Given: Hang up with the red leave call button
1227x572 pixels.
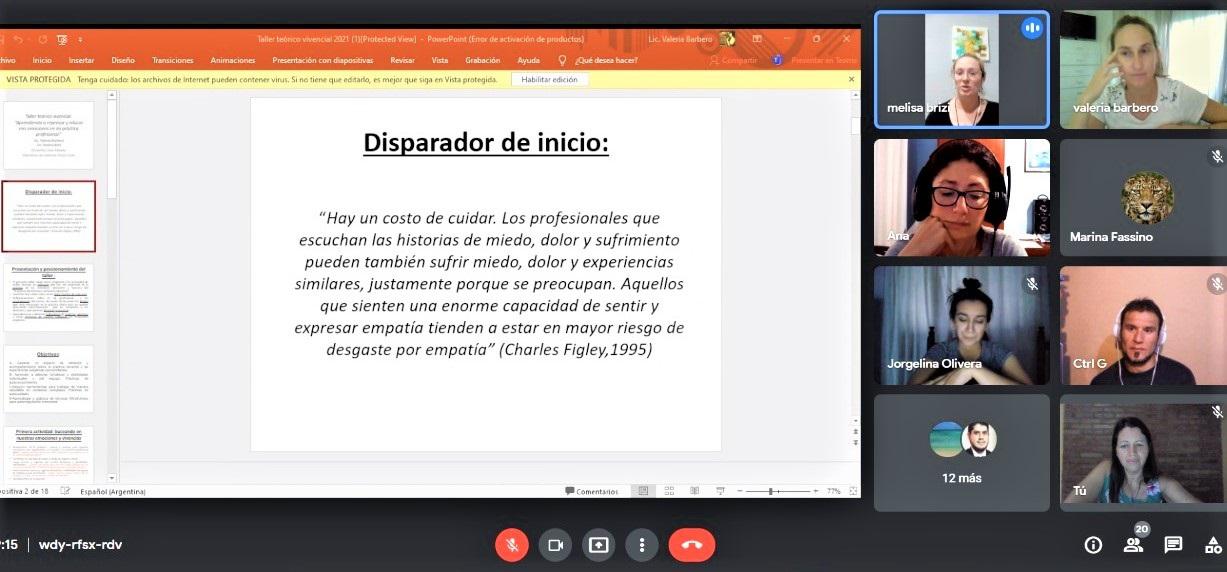Looking at the screenshot, I should click(692, 545).
